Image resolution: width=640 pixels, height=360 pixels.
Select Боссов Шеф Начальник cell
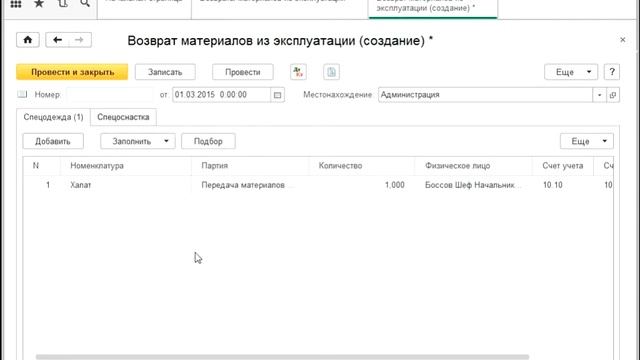click(473, 185)
